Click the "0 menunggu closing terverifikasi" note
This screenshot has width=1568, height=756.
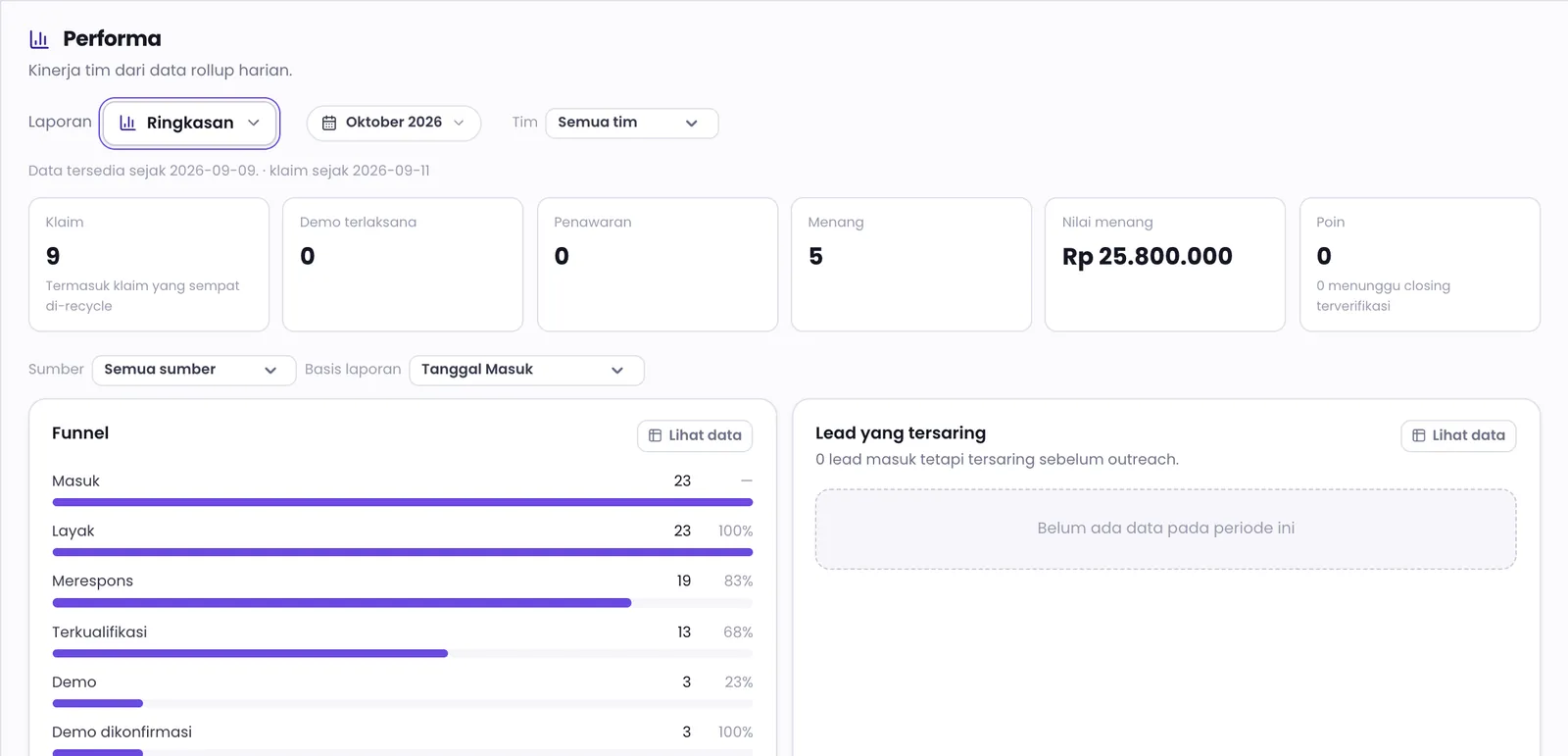[x=1383, y=295]
